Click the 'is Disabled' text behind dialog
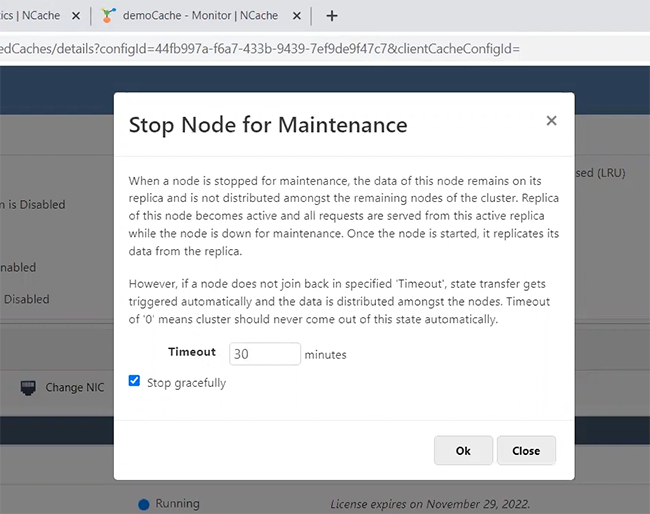 point(36,204)
